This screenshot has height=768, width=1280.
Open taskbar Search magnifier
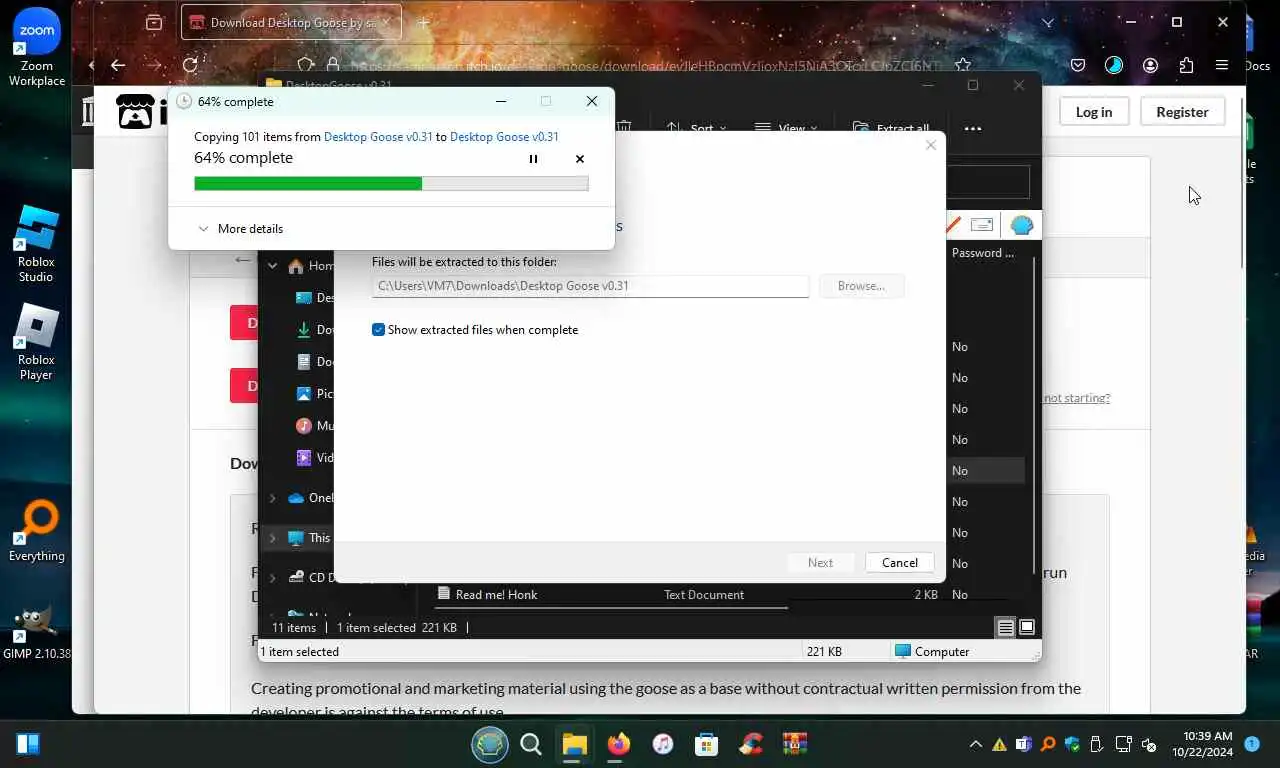tap(531, 744)
